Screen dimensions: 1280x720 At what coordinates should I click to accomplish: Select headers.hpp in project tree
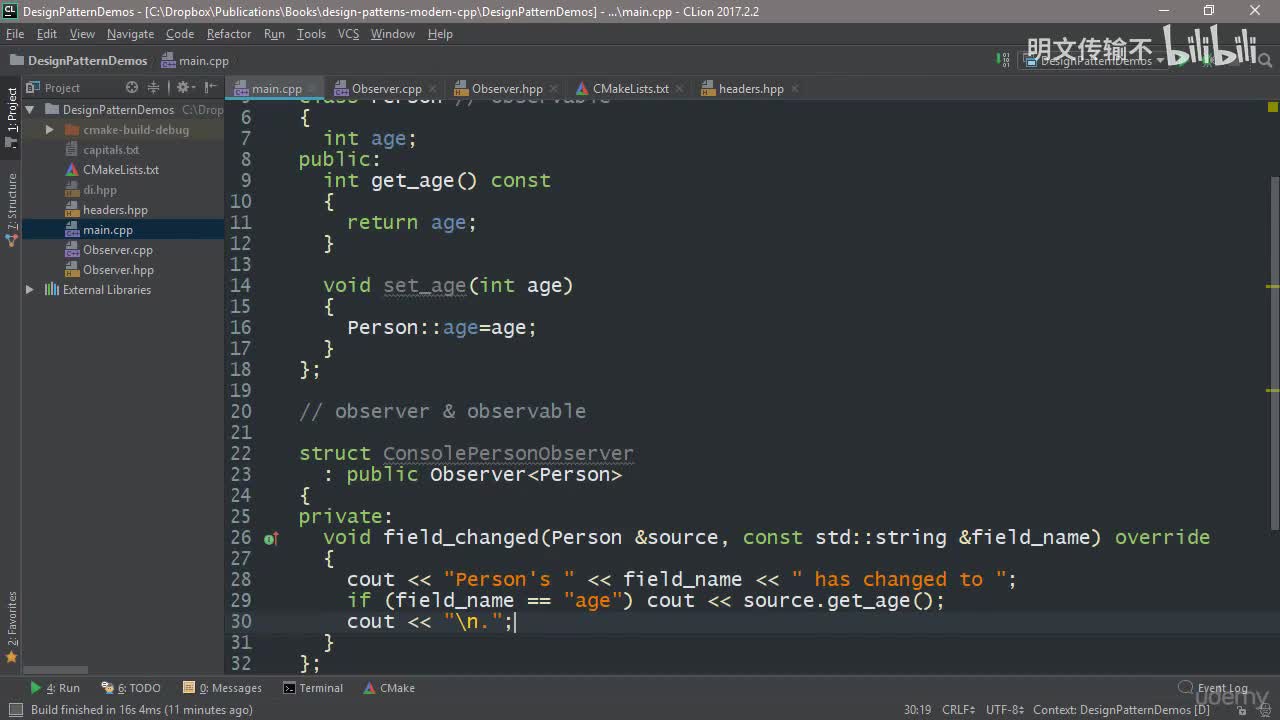point(115,210)
